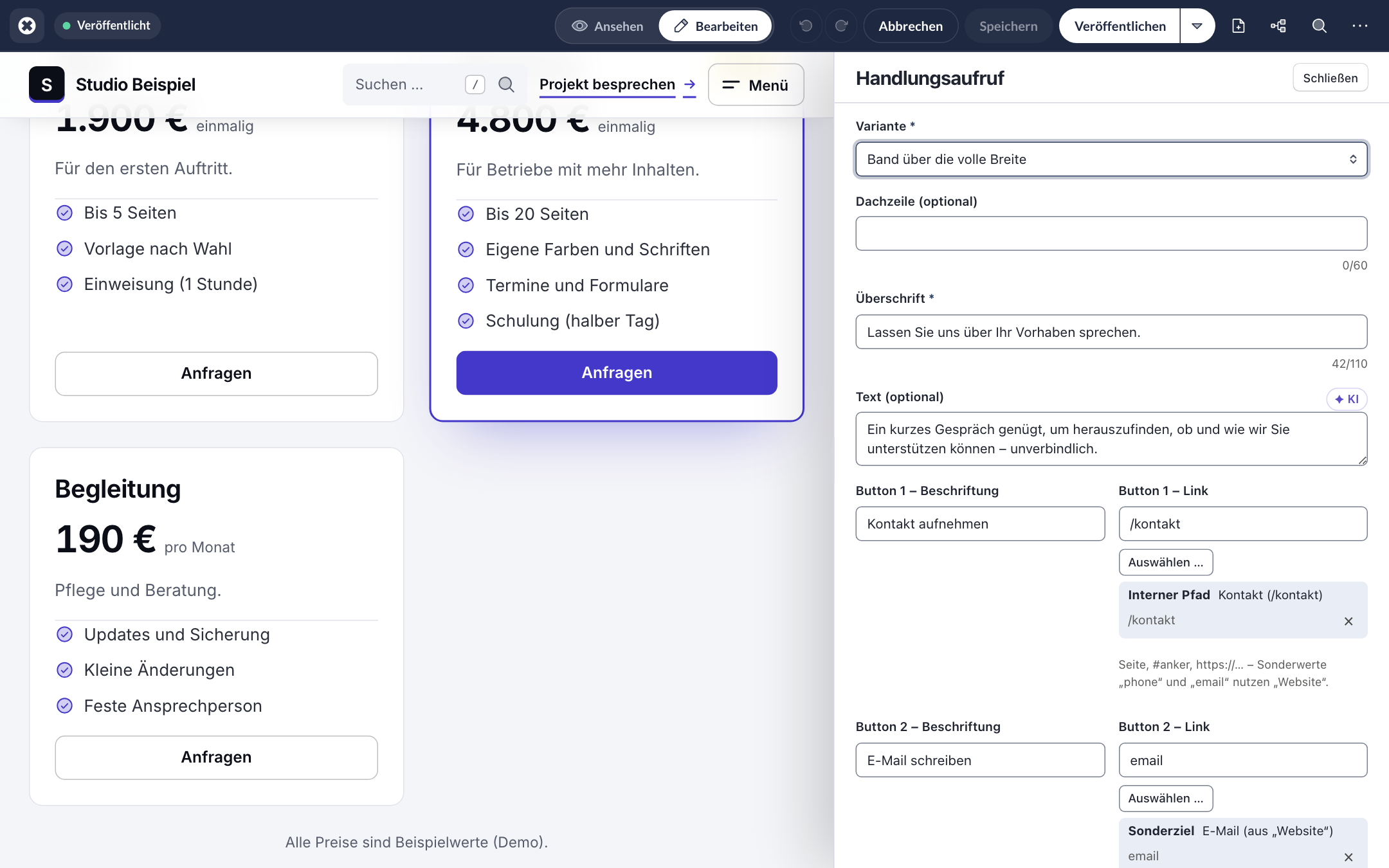Click the Veröffentlichen button

point(1120,26)
